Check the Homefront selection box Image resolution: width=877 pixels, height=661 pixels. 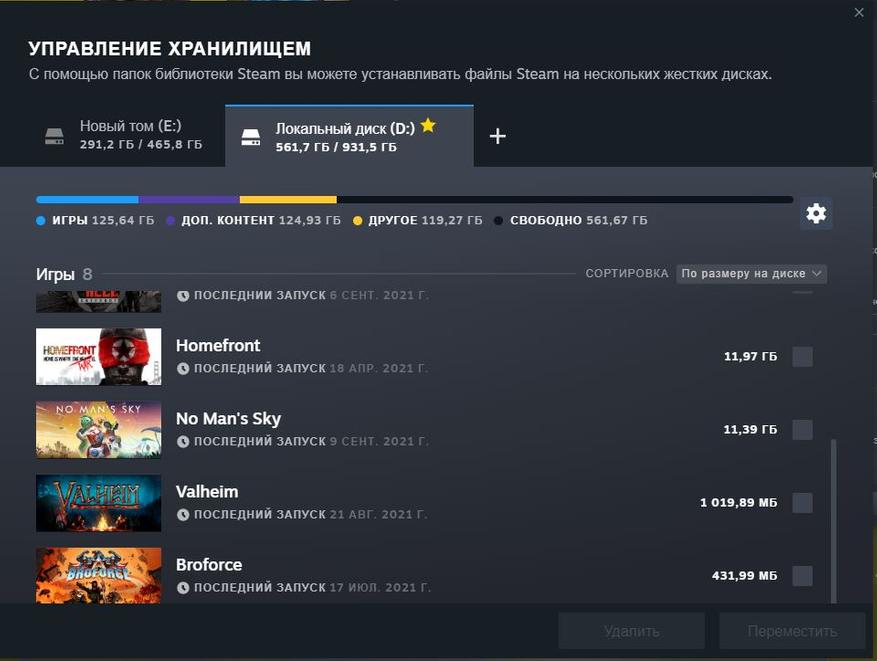[803, 357]
